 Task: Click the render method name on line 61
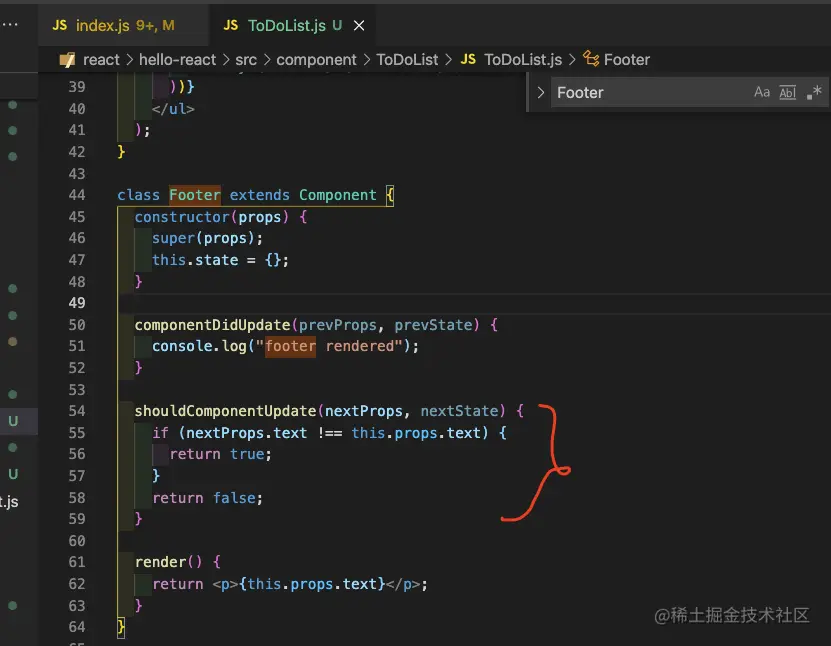pyautogui.click(x=160, y=562)
